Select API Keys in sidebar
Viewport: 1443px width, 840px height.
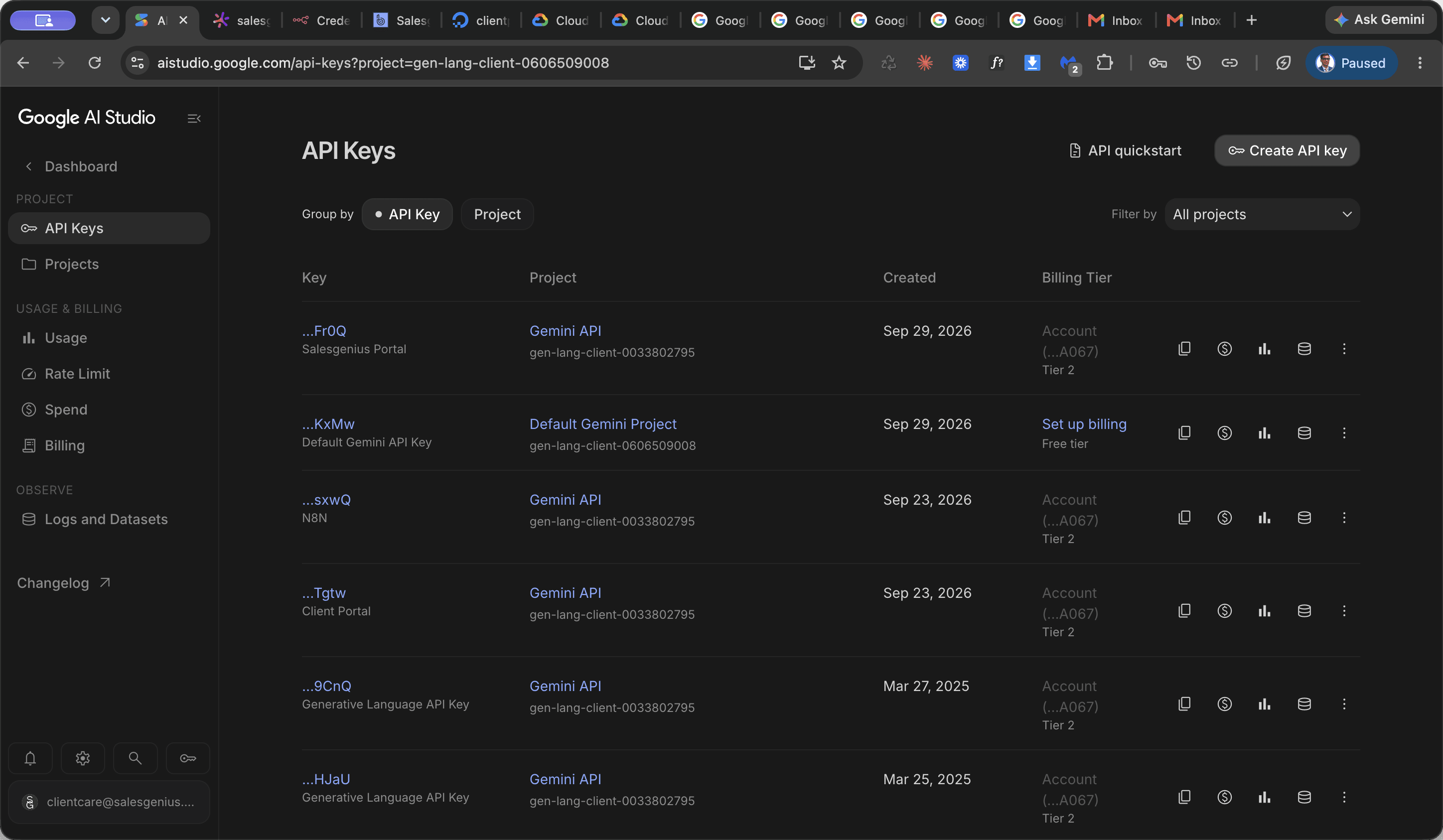tap(109, 229)
